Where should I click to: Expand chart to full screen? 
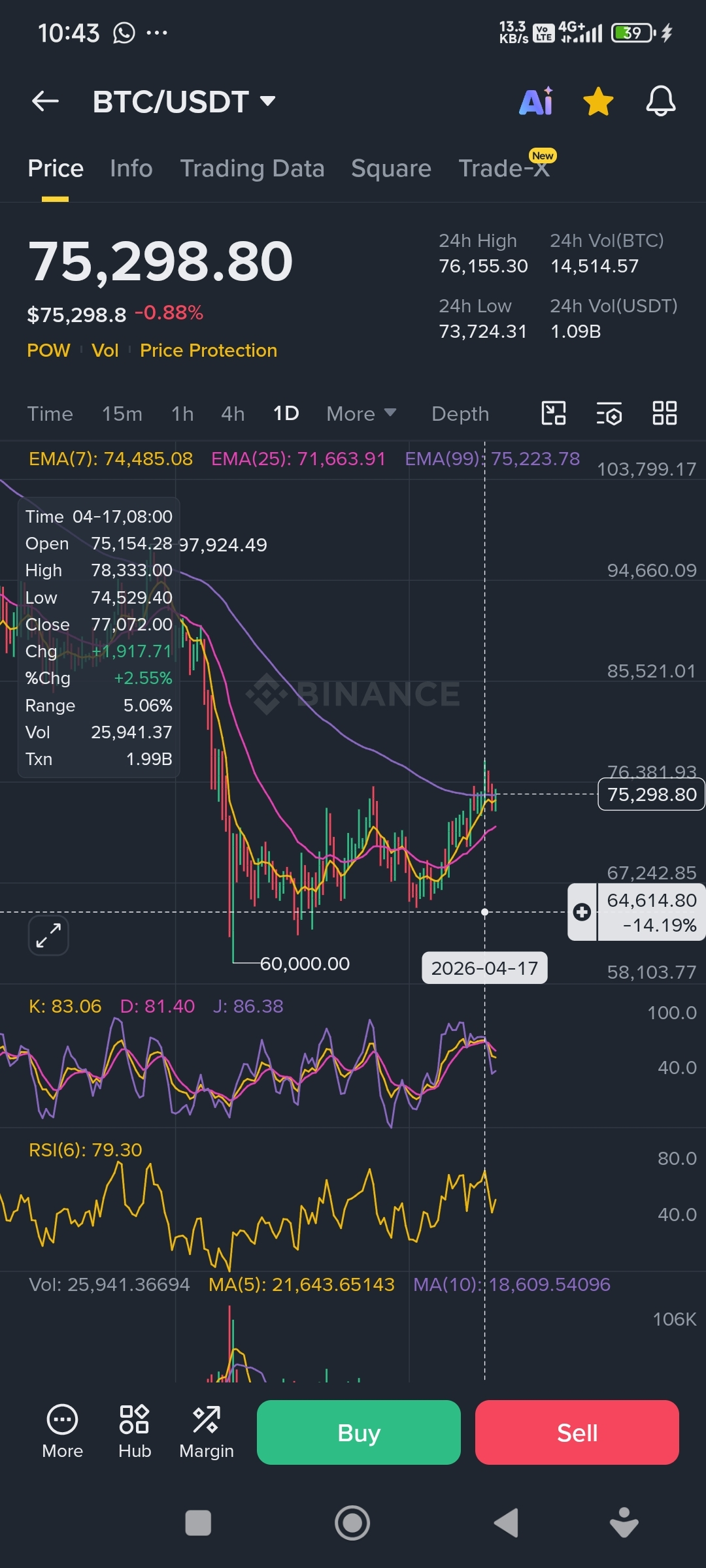[48, 936]
